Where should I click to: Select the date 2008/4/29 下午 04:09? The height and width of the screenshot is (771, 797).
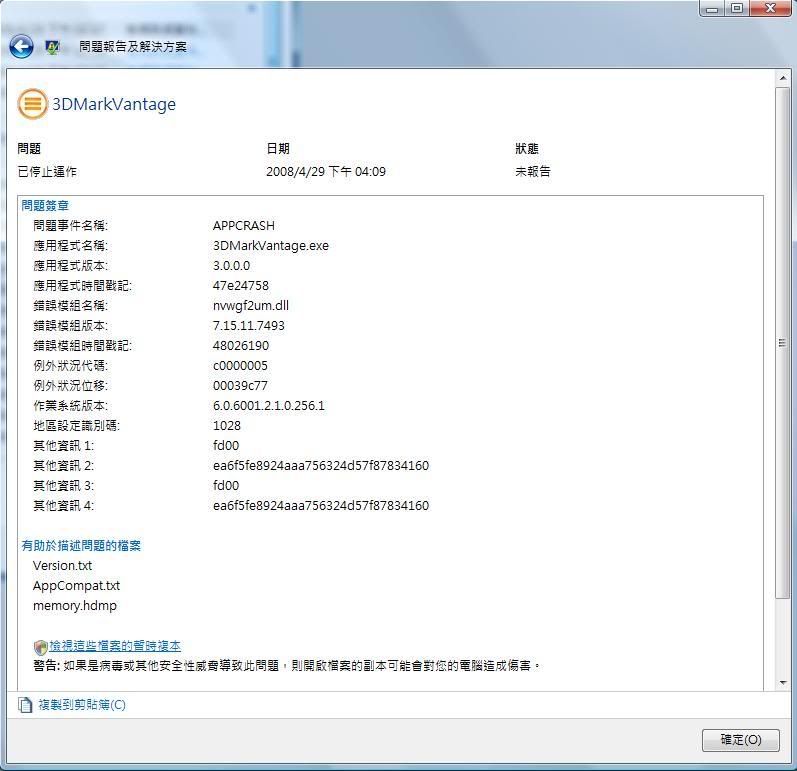click(326, 171)
